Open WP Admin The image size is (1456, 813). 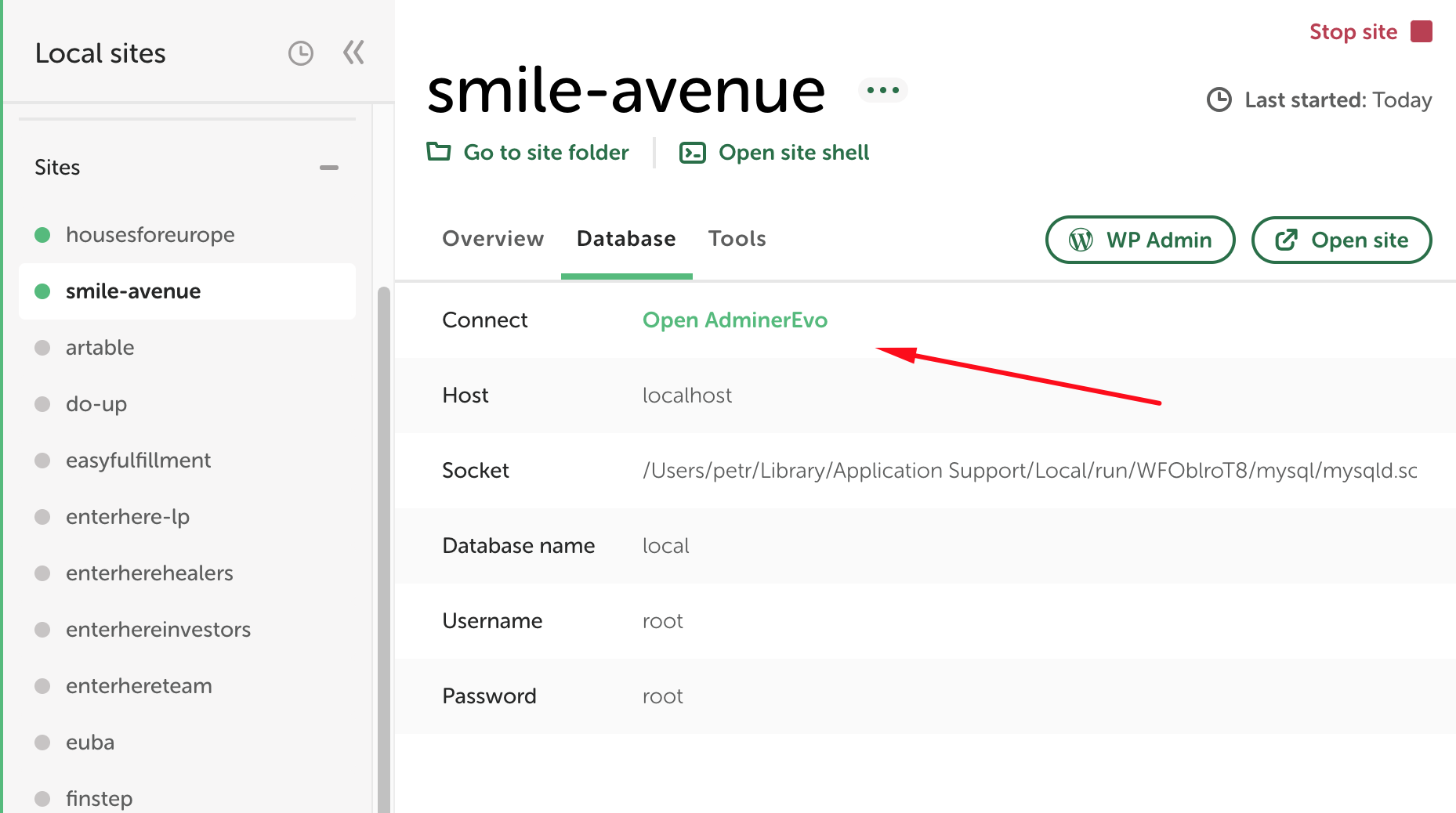(x=1140, y=240)
